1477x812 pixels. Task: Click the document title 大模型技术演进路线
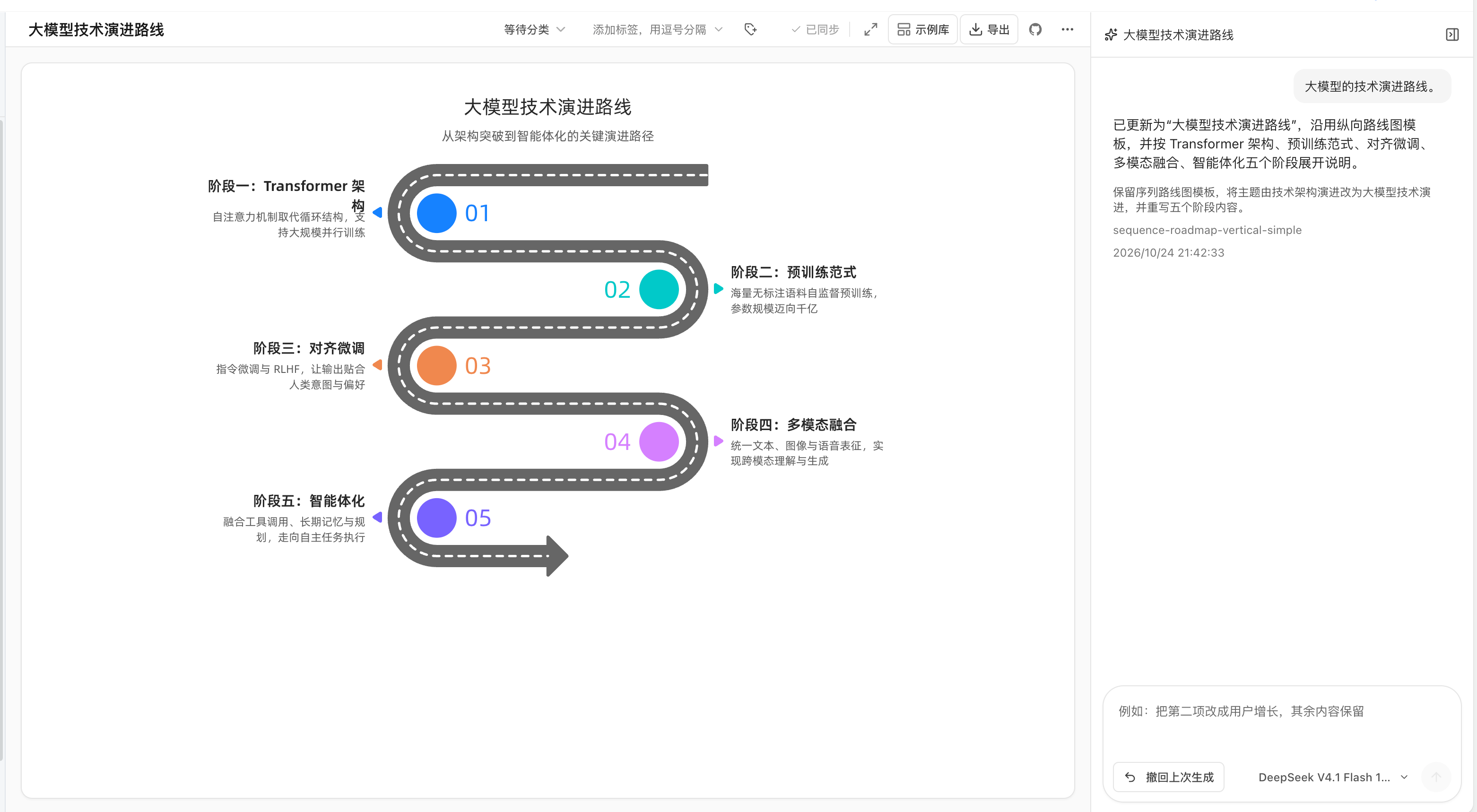point(96,30)
